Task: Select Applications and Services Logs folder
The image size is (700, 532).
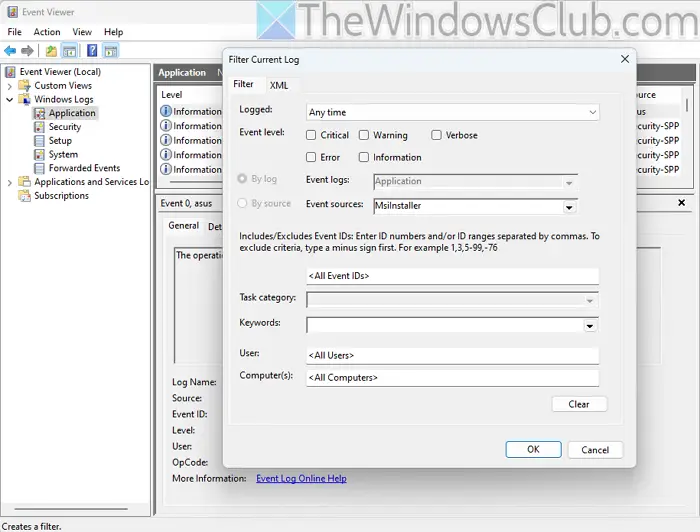Action: (x=92, y=182)
